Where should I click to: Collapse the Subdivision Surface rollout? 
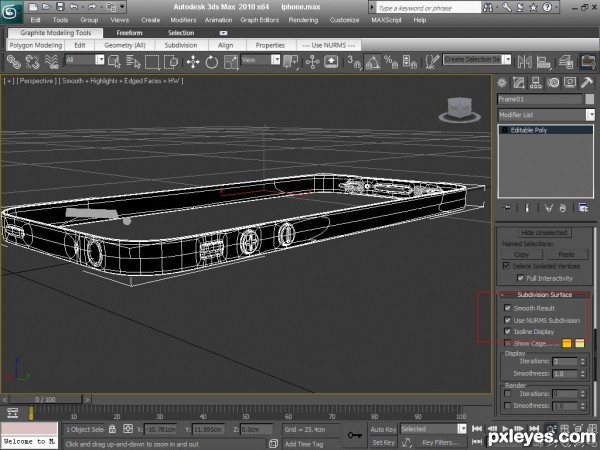544,295
